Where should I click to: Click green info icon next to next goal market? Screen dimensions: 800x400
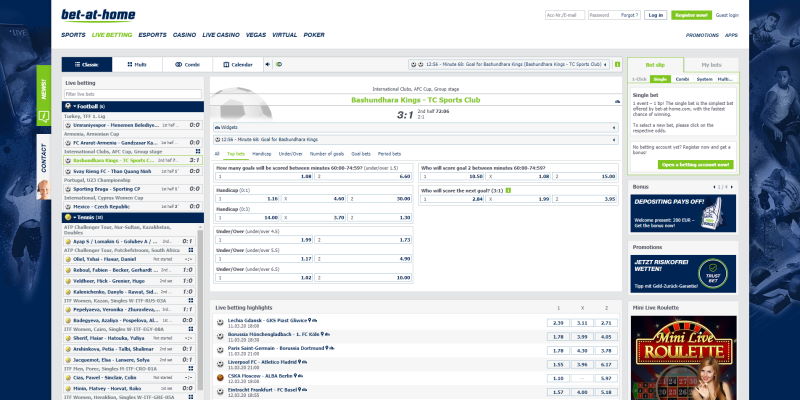(x=508, y=190)
